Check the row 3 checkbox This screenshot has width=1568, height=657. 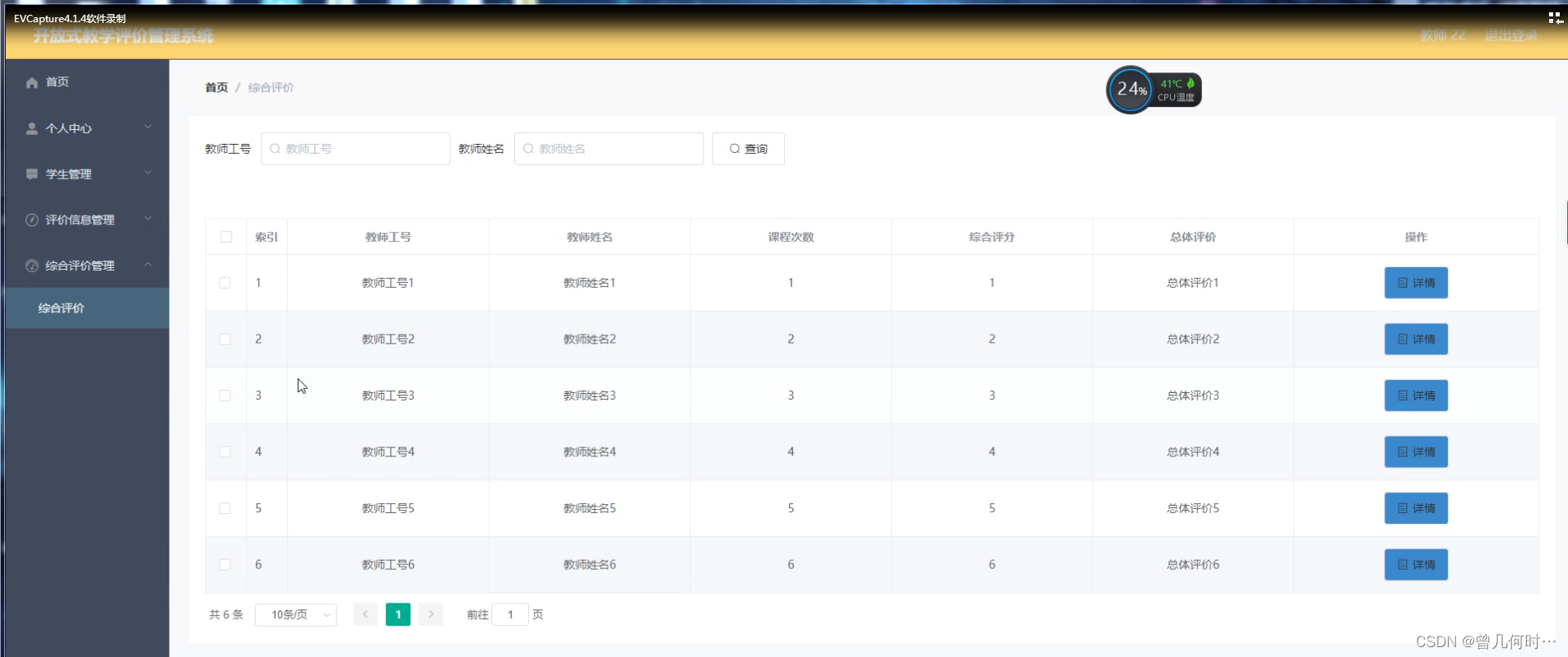click(225, 396)
